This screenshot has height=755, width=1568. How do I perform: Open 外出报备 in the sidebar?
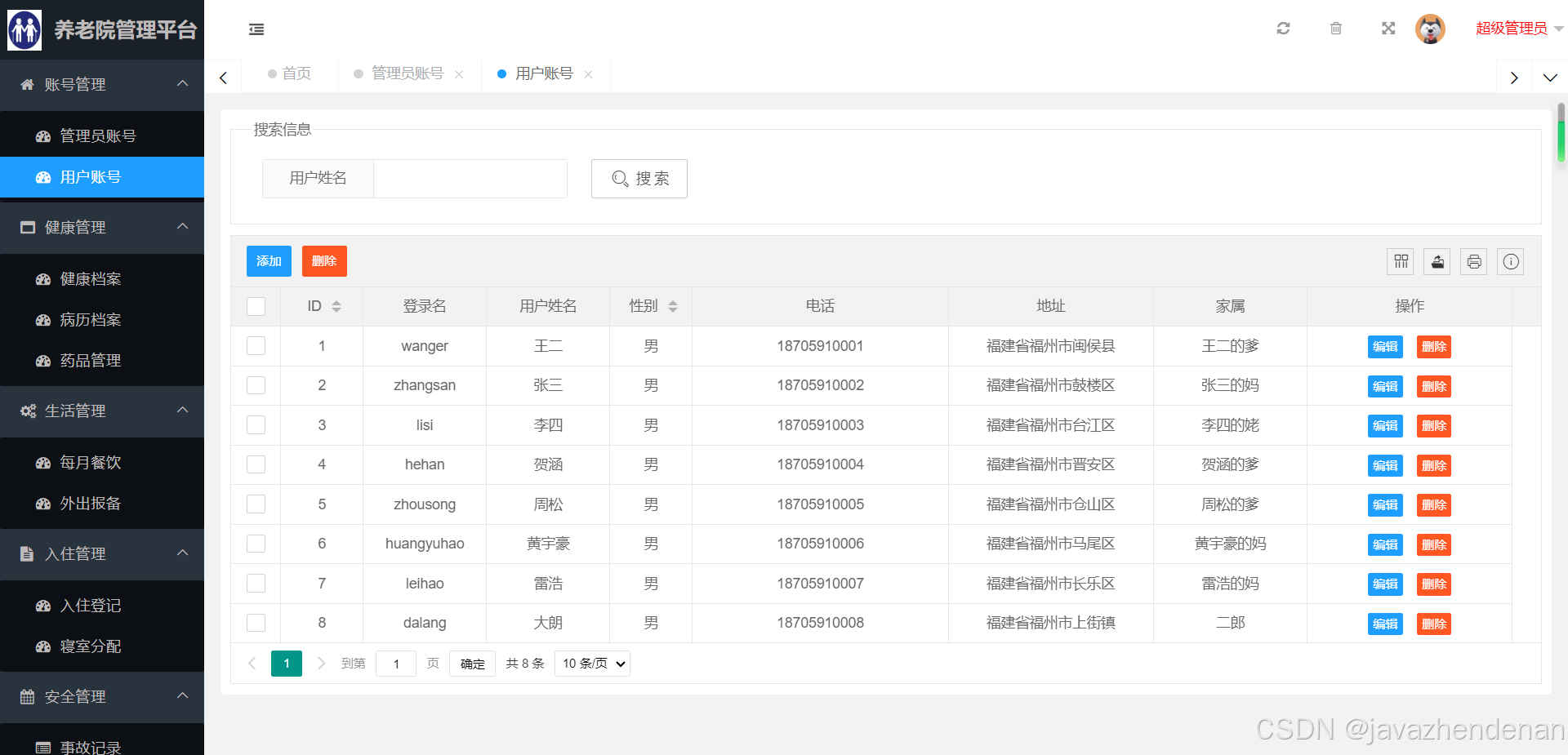[102, 504]
